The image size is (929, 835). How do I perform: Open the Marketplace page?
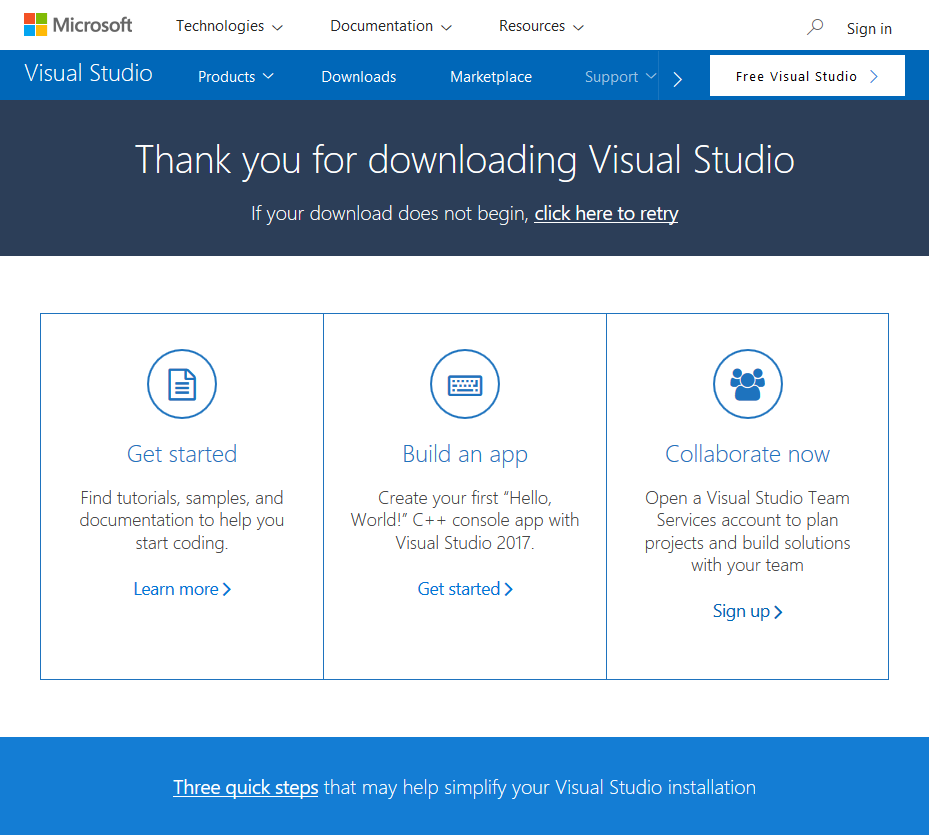click(x=491, y=76)
